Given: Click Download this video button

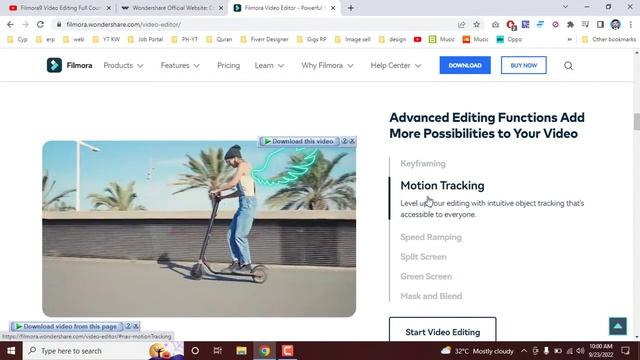Looking at the screenshot, I should (299, 141).
